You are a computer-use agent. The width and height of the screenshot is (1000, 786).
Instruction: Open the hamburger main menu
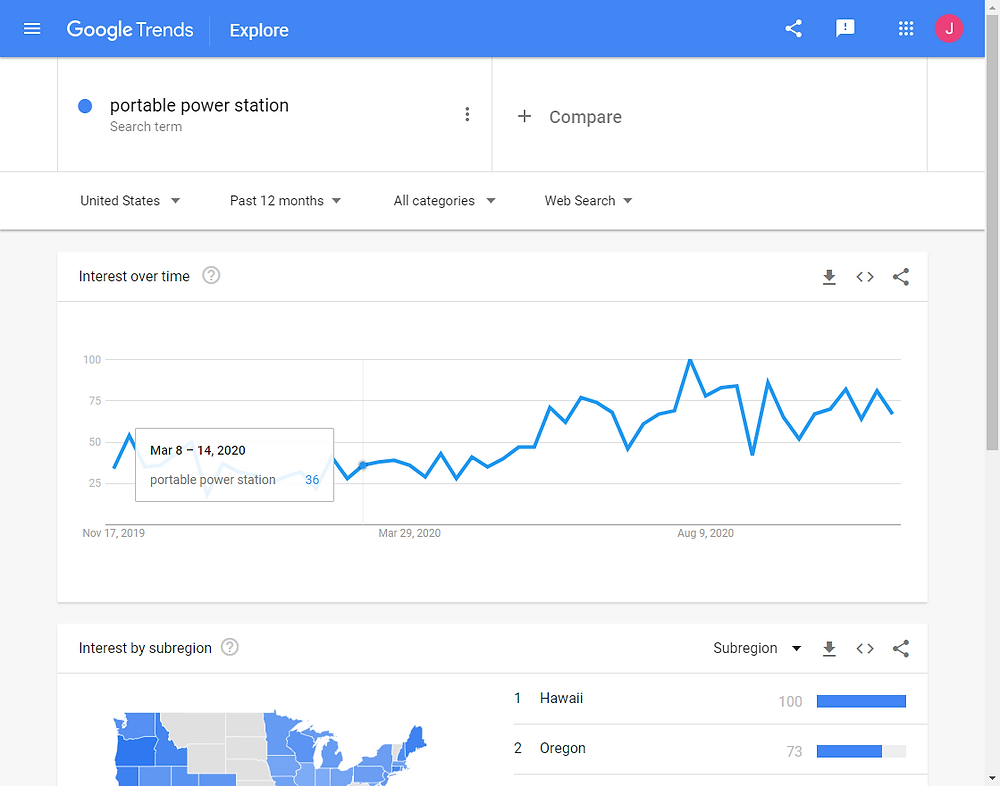click(x=32, y=29)
